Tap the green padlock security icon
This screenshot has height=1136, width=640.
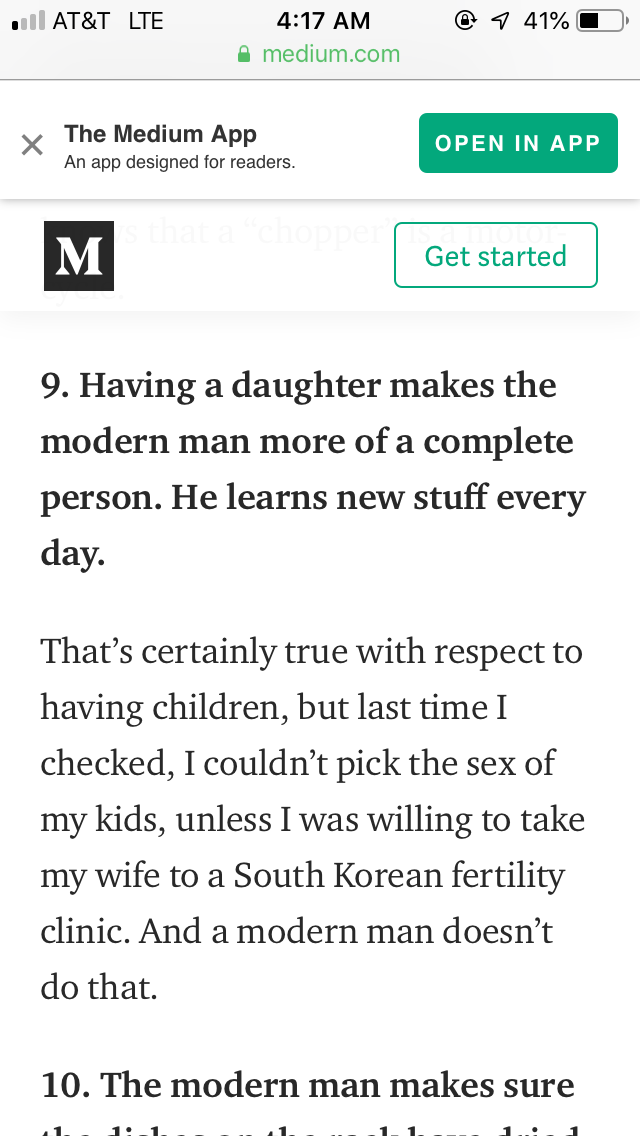[x=244, y=54]
